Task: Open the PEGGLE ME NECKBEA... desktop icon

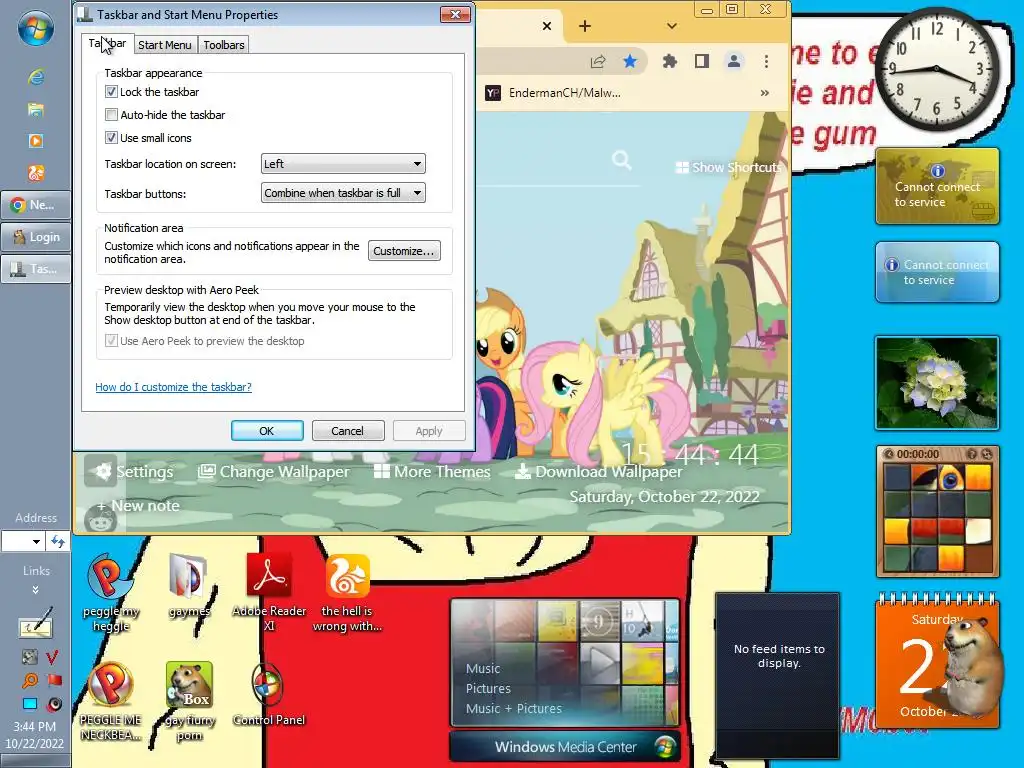Action: [x=110, y=701]
